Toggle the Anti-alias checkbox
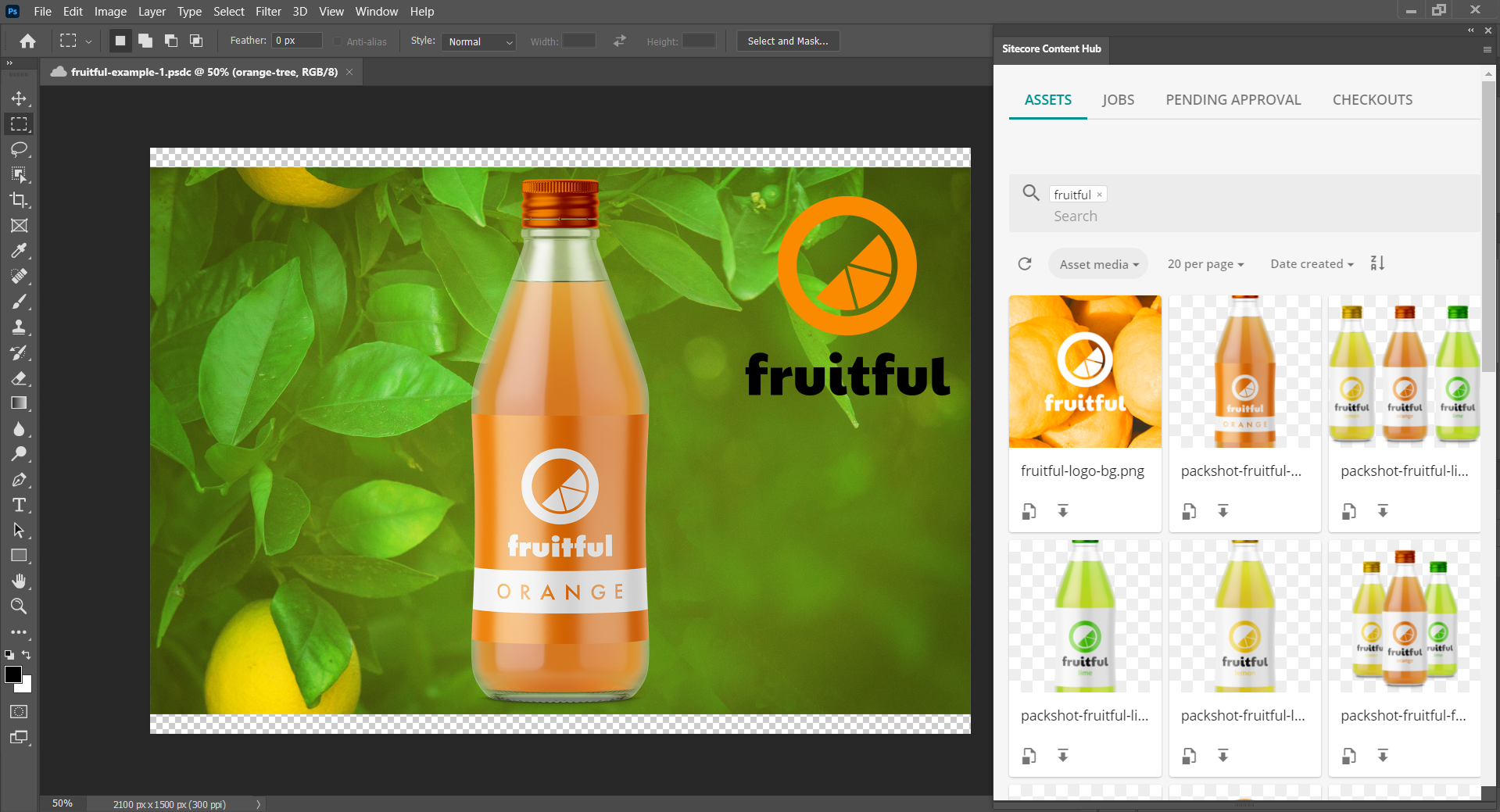The image size is (1500, 812). coord(338,41)
